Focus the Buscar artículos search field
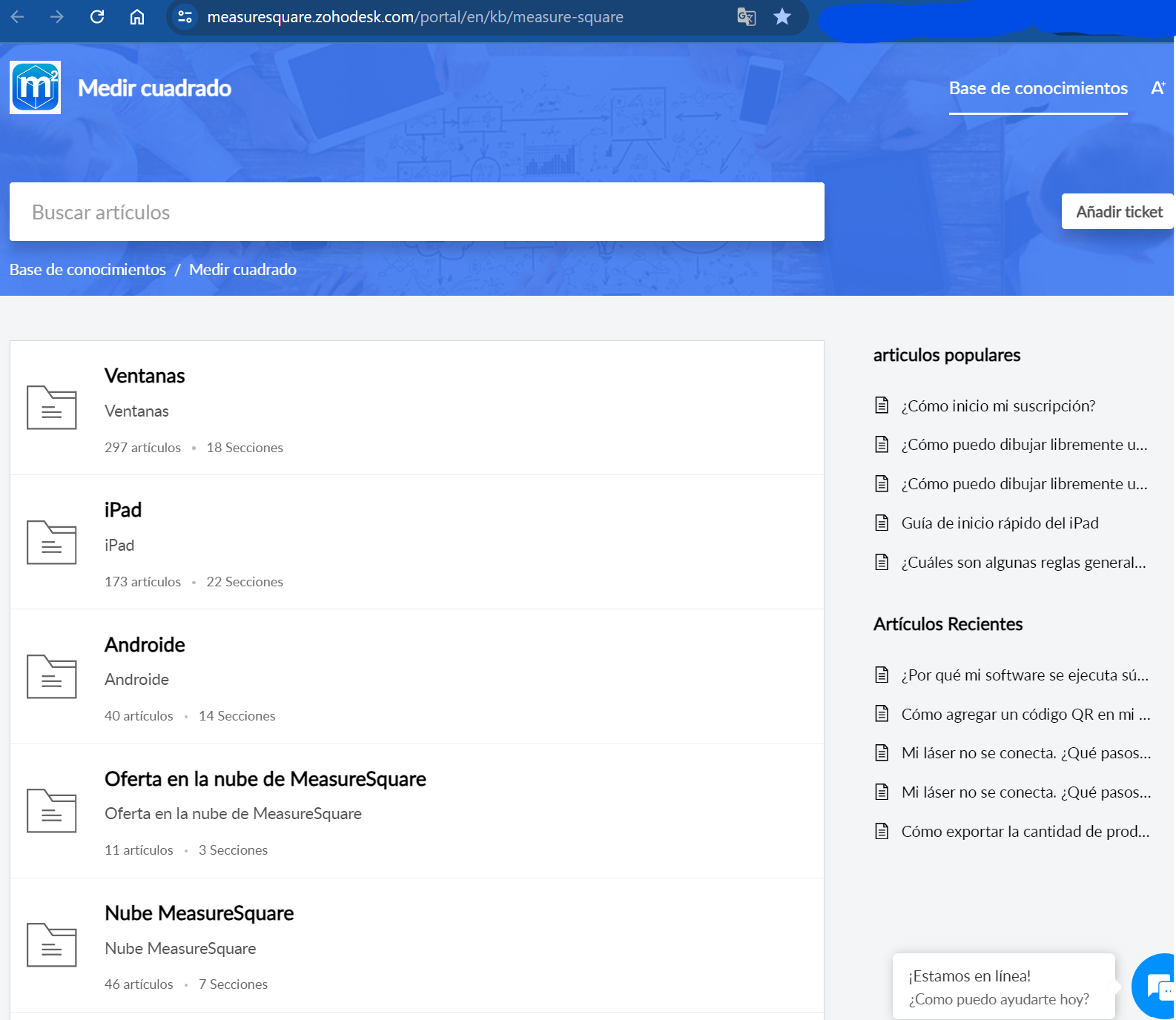Image resolution: width=1176 pixels, height=1020 pixels. [x=417, y=212]
